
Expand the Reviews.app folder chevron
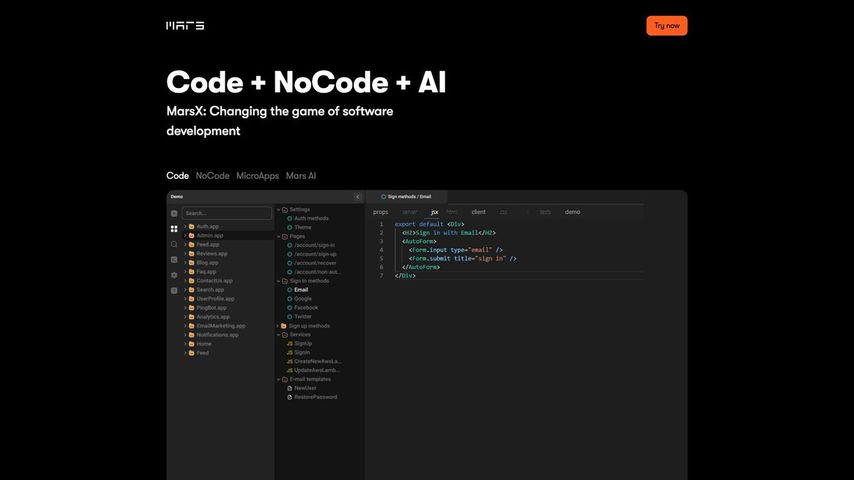point(185,253)
